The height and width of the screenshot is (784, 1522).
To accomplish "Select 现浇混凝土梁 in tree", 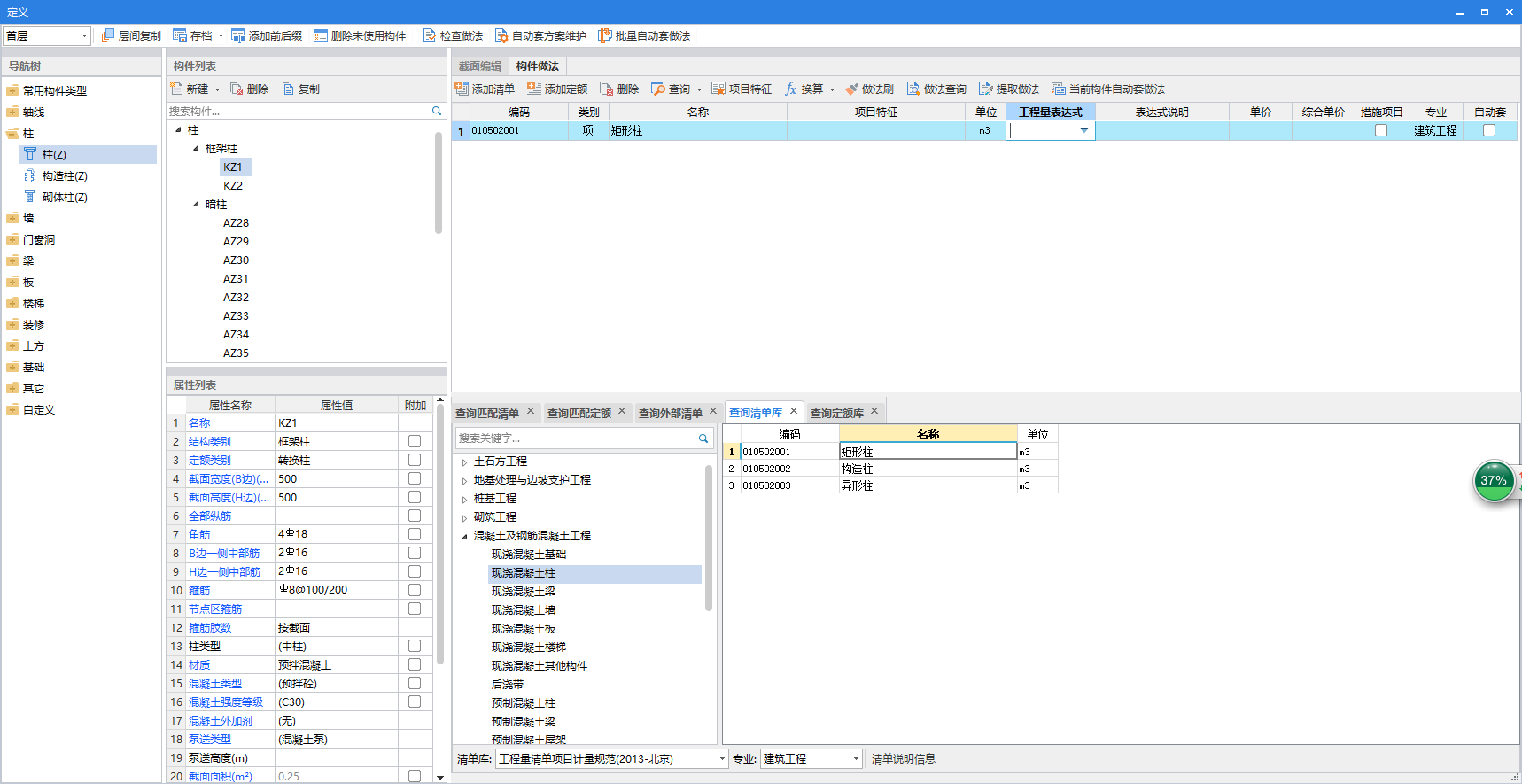I will pyautogui.click(x=524, y=591).
